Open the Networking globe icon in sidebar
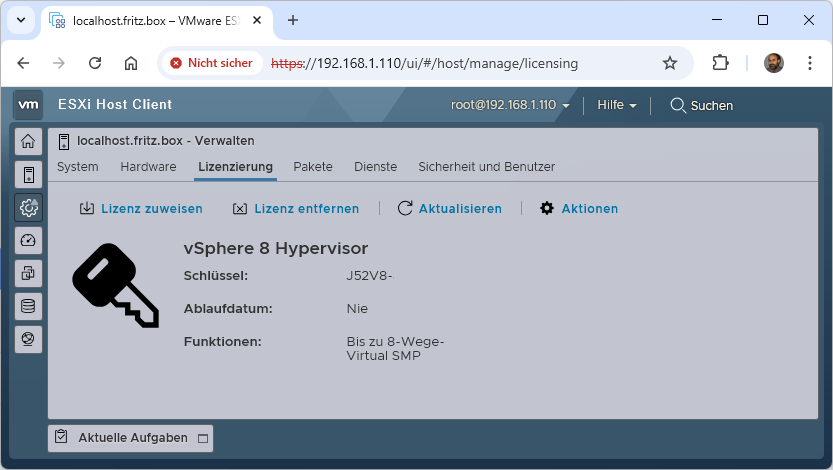 pyautogui.click(x=28, y=339)
